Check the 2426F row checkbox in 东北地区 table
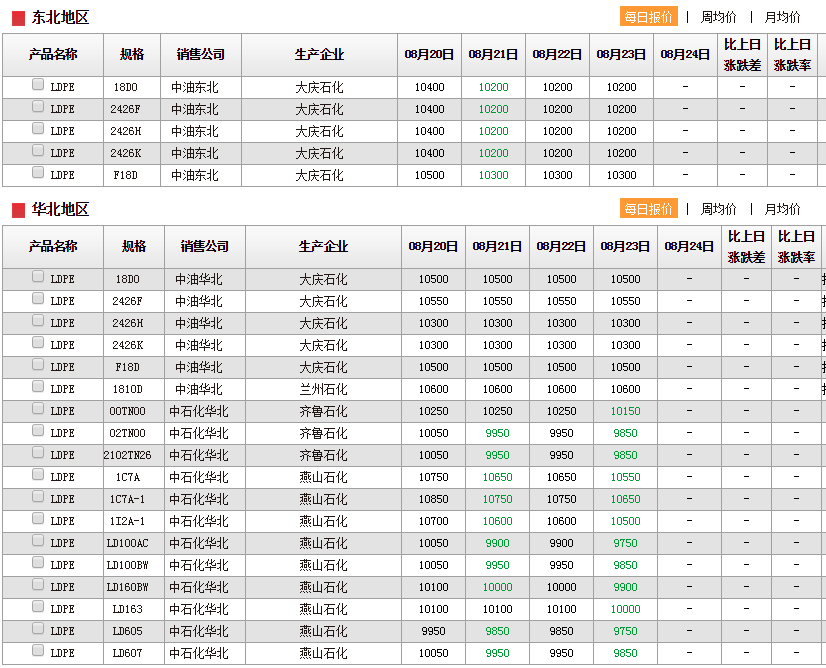This screenshot has height=668, width=826. [38, 106]
